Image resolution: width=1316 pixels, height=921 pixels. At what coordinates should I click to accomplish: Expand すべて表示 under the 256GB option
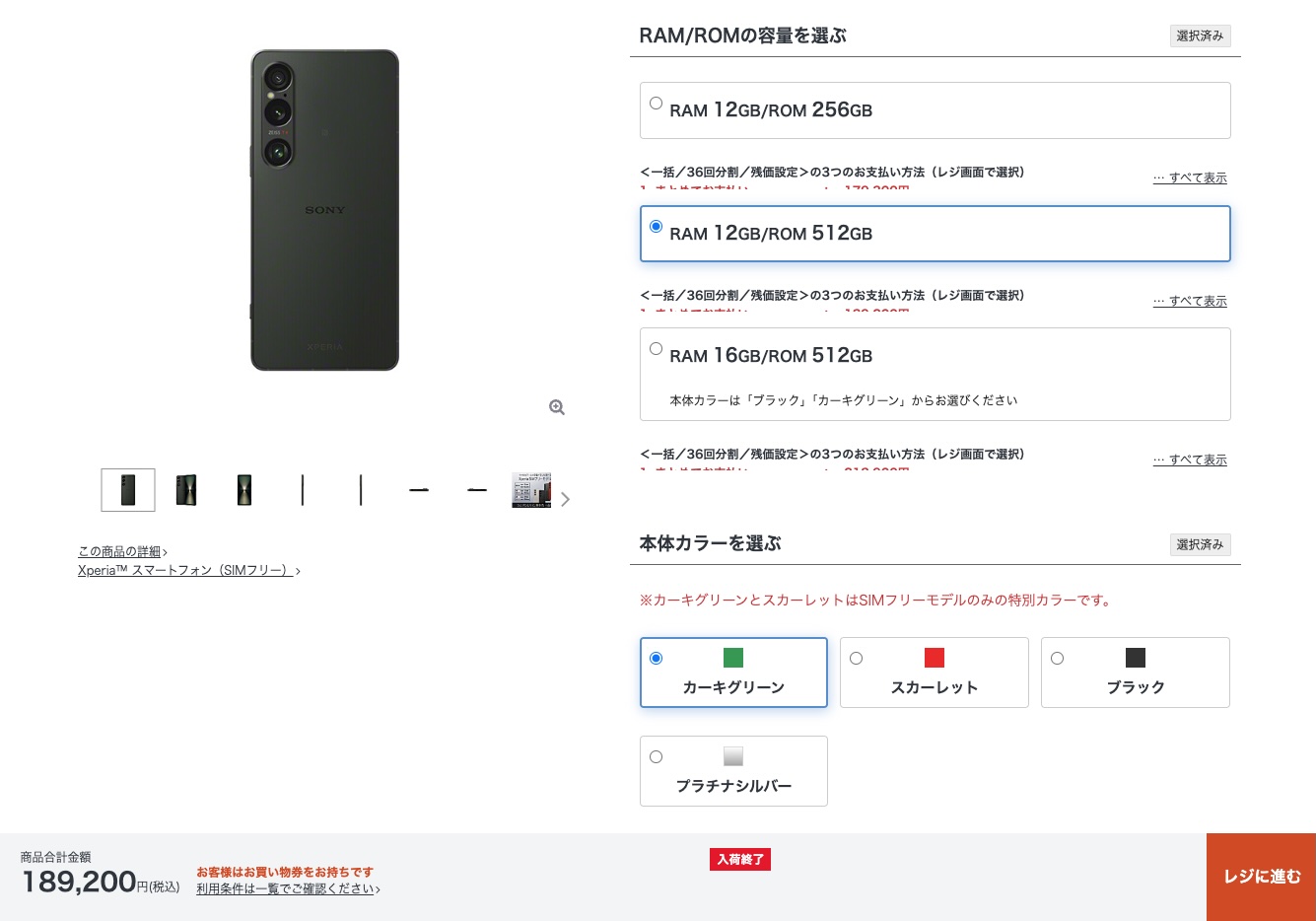tap(1190, 177)
